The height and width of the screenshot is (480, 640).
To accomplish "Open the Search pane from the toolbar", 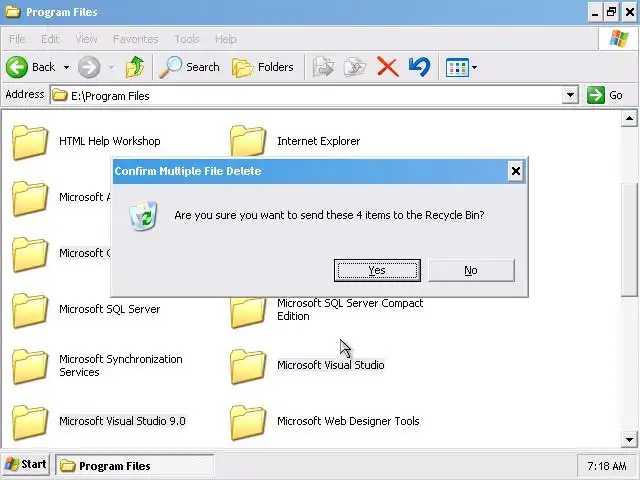I will [189, 67].
